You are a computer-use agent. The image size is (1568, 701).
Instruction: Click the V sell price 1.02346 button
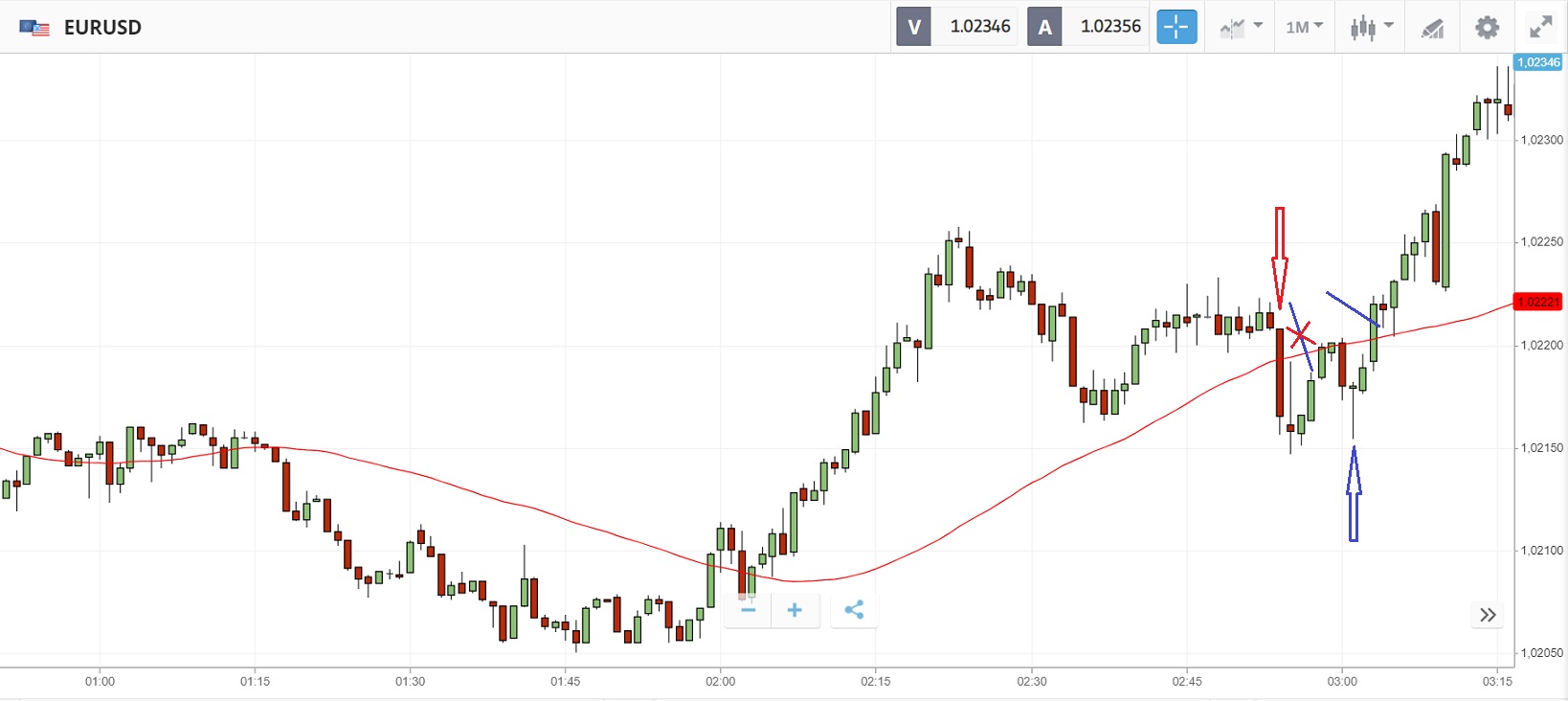[956, 27]
